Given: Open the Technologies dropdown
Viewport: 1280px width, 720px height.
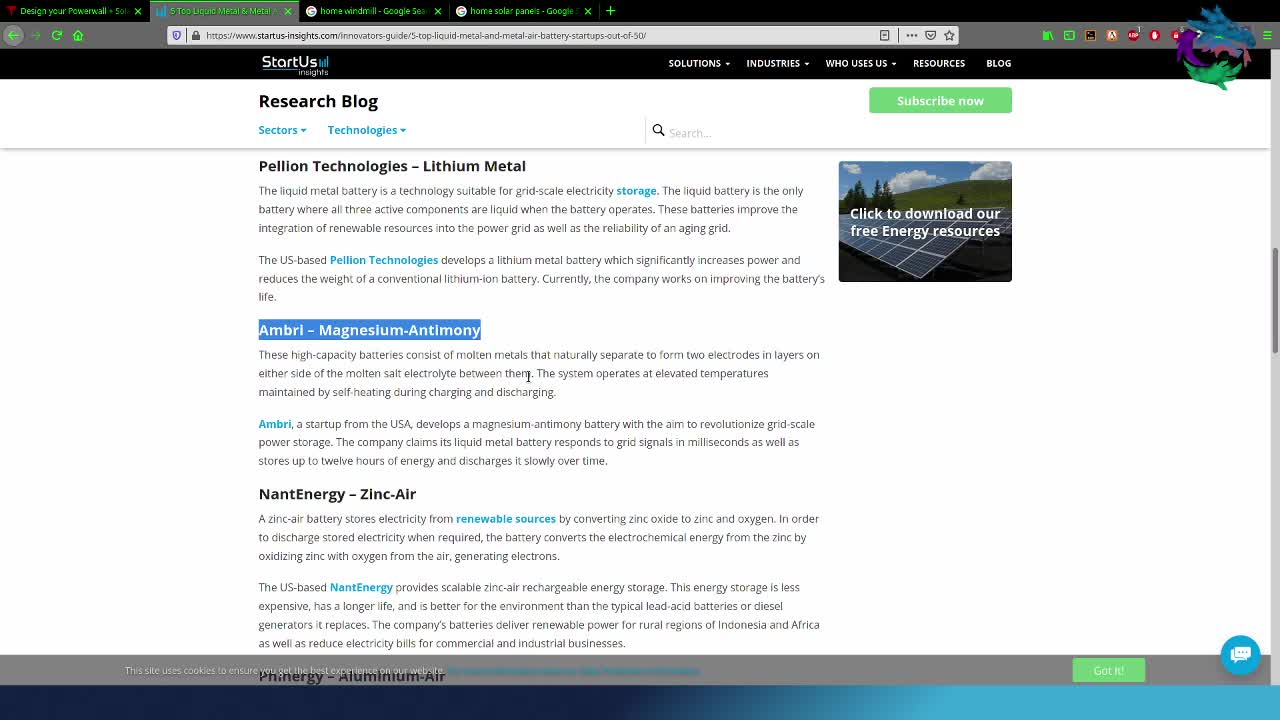Looking at the screenshot, I should pyautogui.click(x=366, y=130).
